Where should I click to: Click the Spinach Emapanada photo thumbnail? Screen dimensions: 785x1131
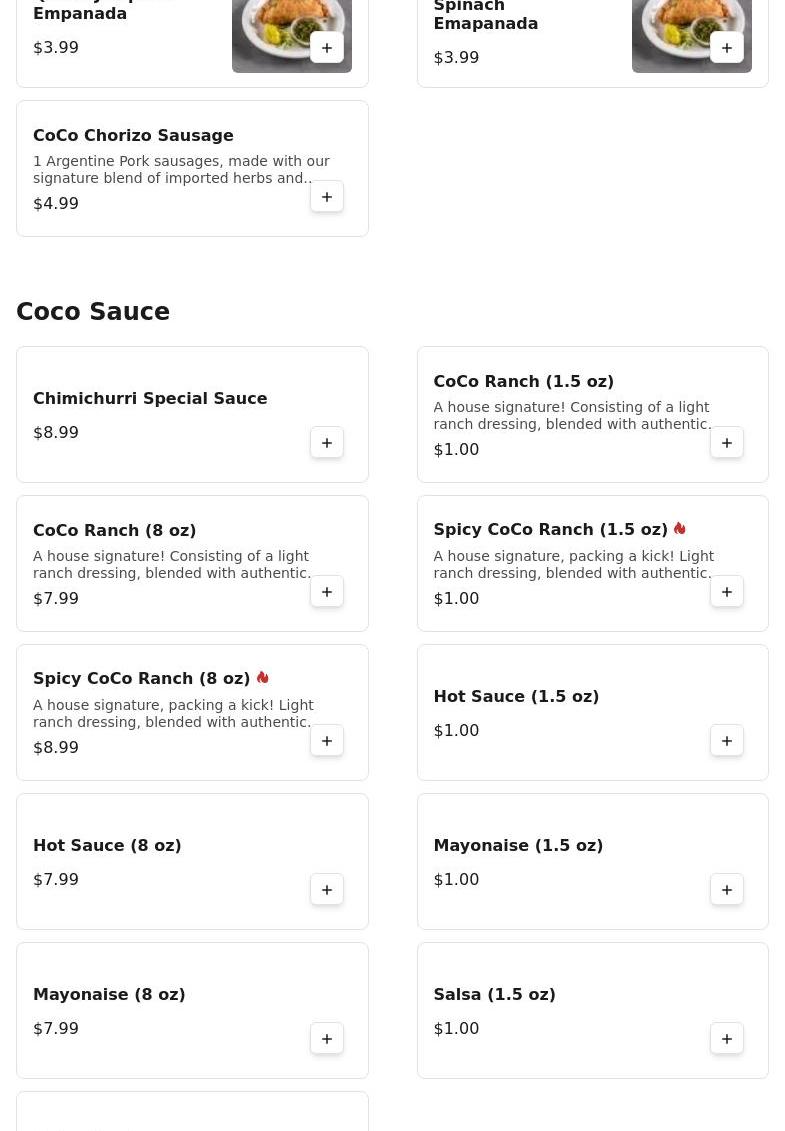tap(680, 30)
